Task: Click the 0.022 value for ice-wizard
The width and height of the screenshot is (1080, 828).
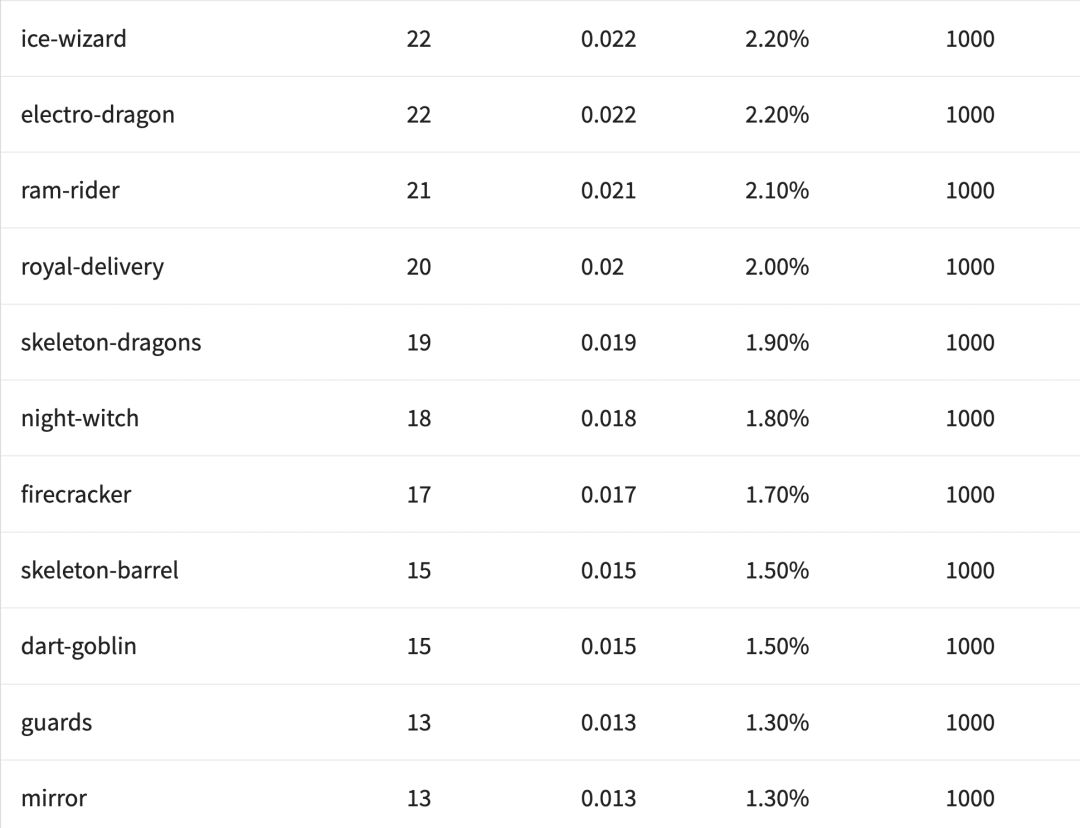Action: (x=608, y=39)
